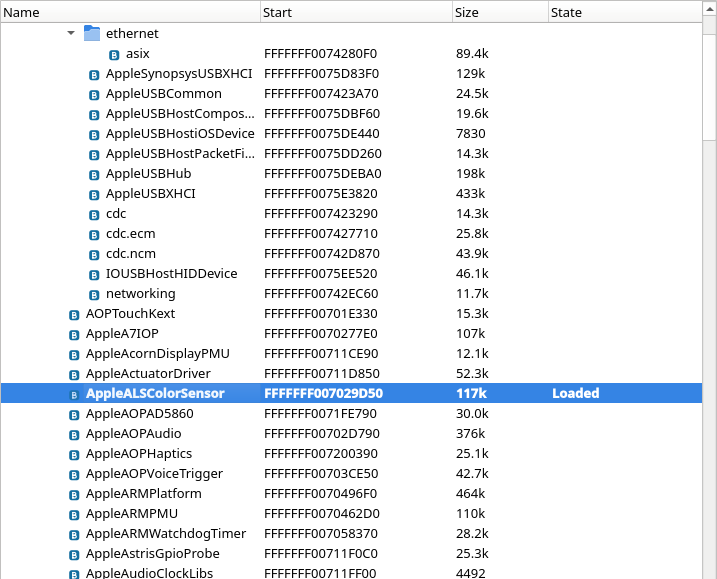The width and height of the screenshot is (717, 579).
Task: Click the Loaded state of AppleALSColorSensor
Action: [576, 393]
